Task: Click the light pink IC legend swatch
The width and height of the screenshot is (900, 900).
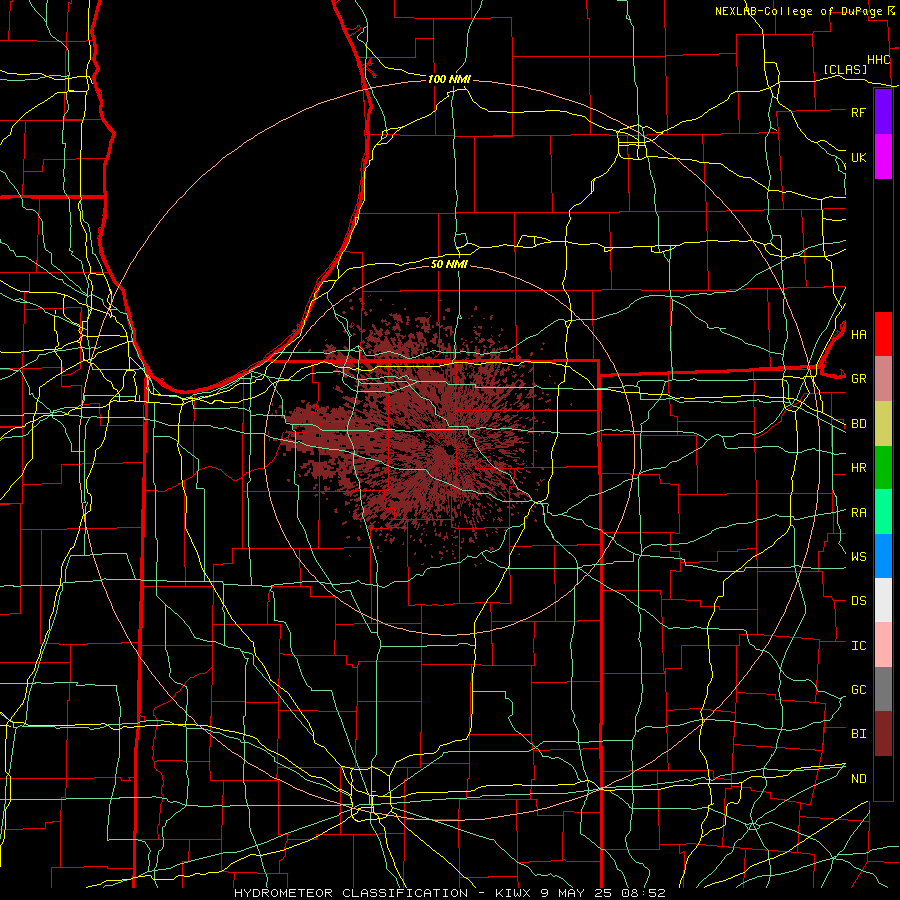Action: tap(883, 645)
